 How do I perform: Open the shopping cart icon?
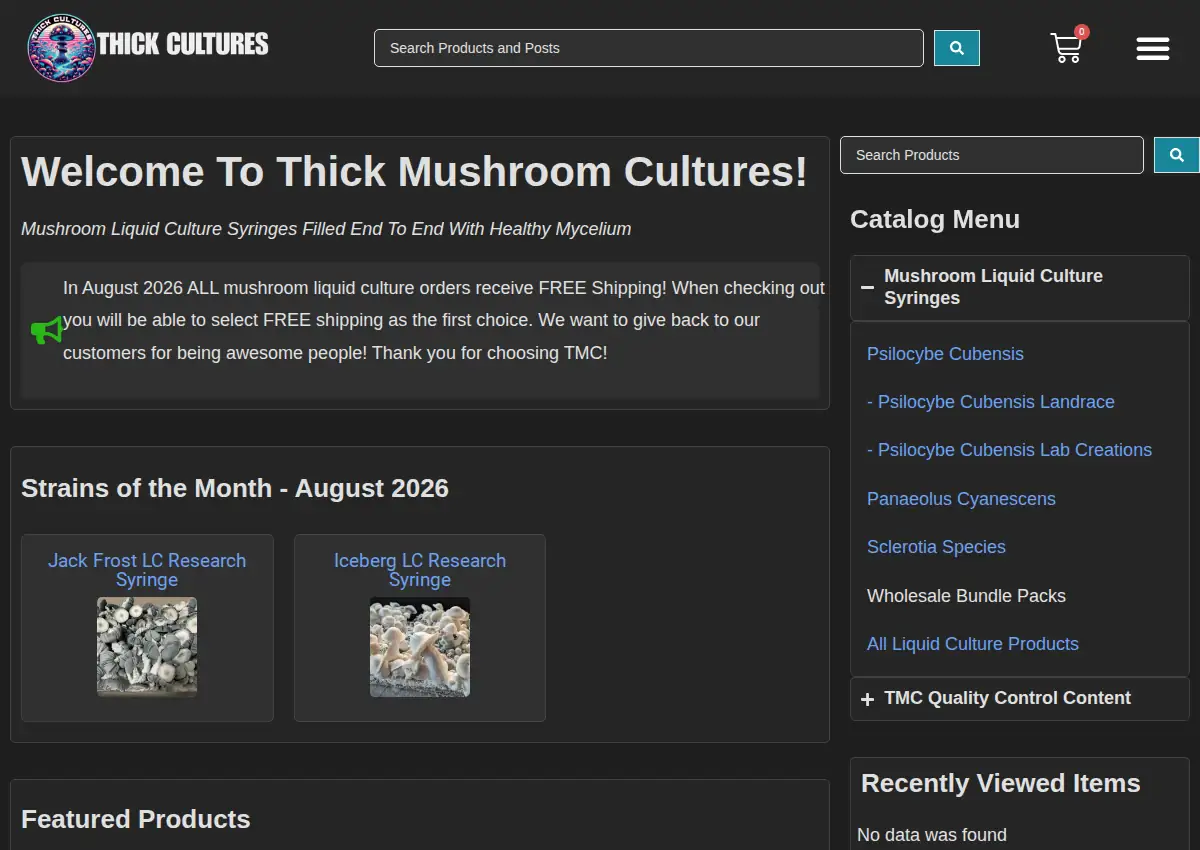1066,48
